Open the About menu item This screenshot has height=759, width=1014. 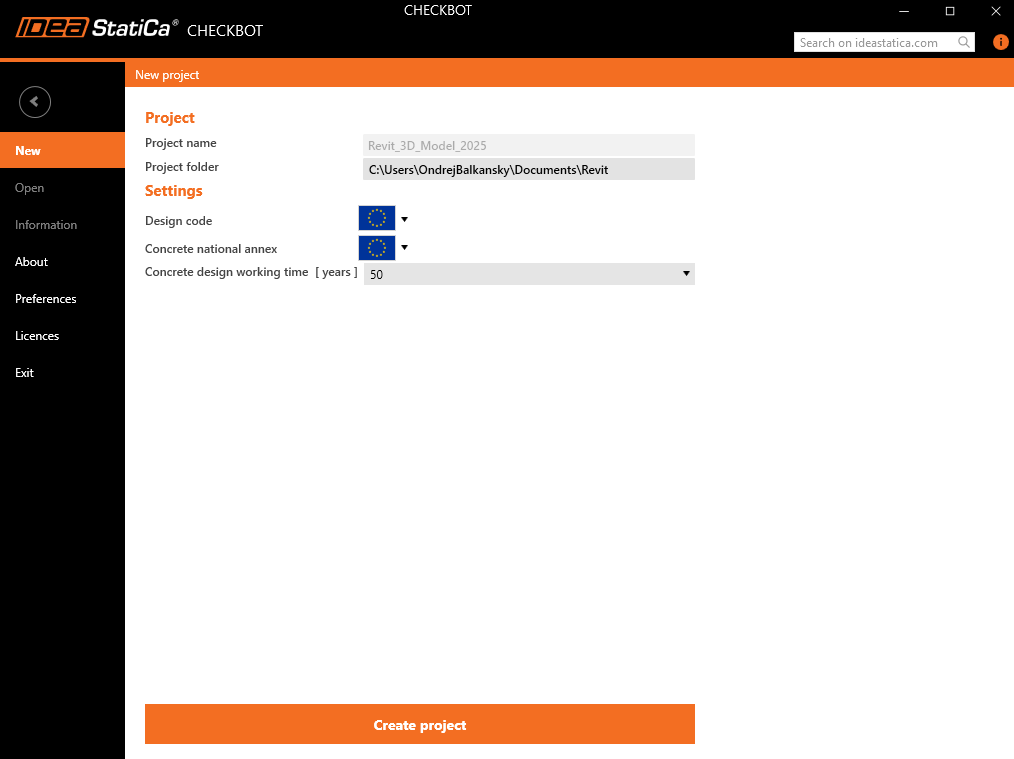tap(62, 262)
